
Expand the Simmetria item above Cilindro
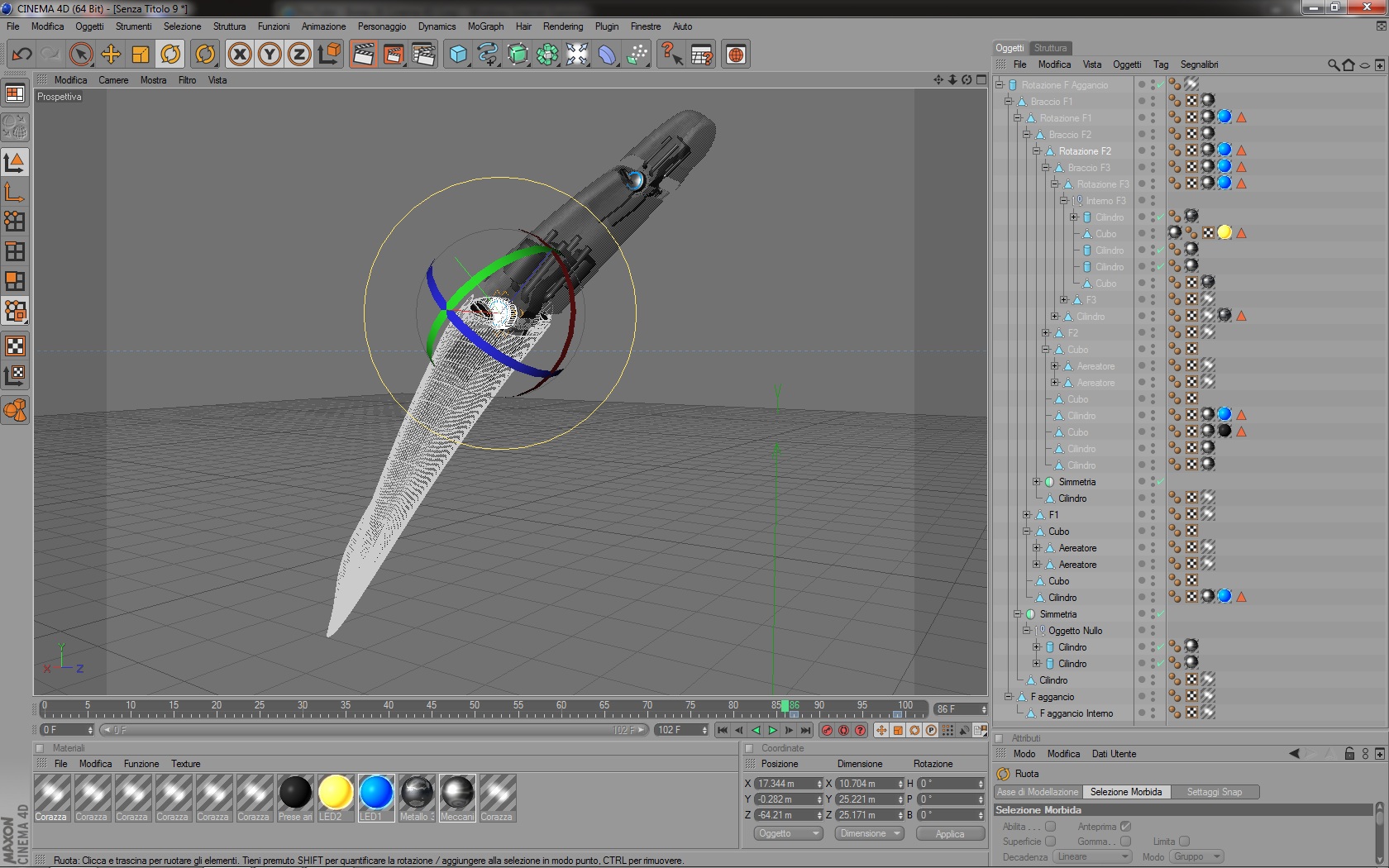(1036, 482)
